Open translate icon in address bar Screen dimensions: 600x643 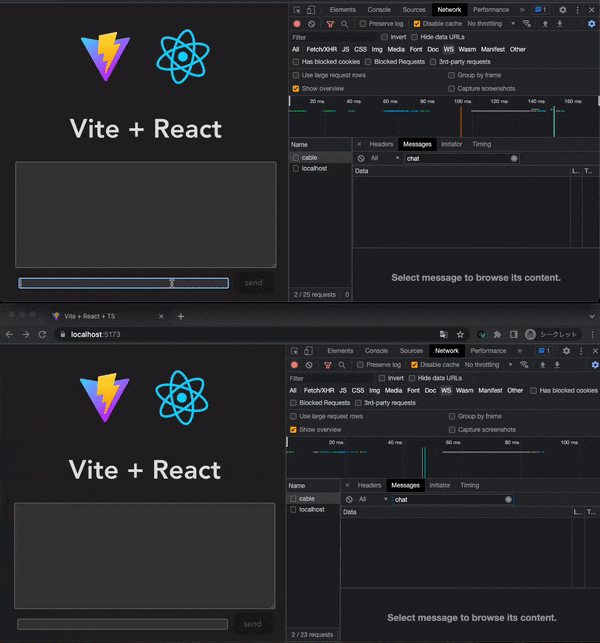pos(444,335)
